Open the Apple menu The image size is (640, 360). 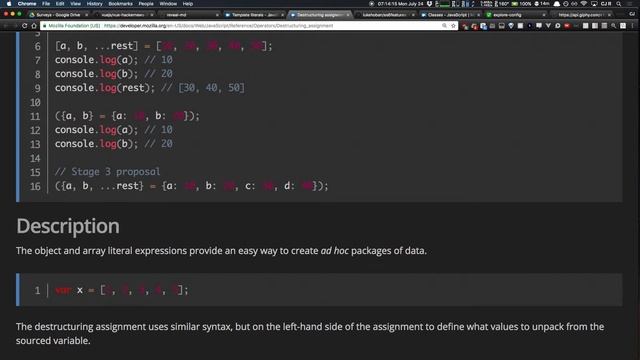(x=9, y=4)
